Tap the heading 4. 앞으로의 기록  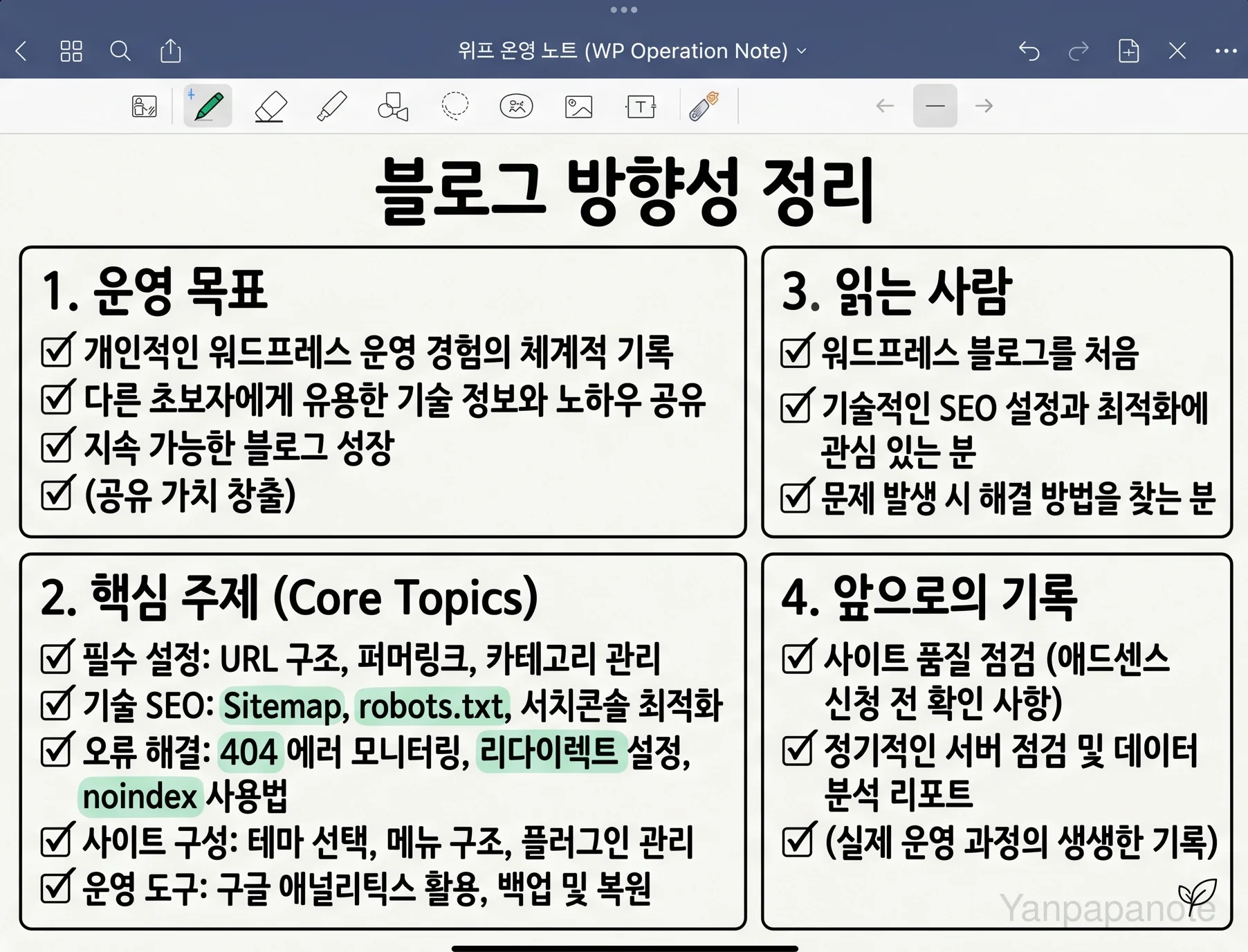click(929, 597)
